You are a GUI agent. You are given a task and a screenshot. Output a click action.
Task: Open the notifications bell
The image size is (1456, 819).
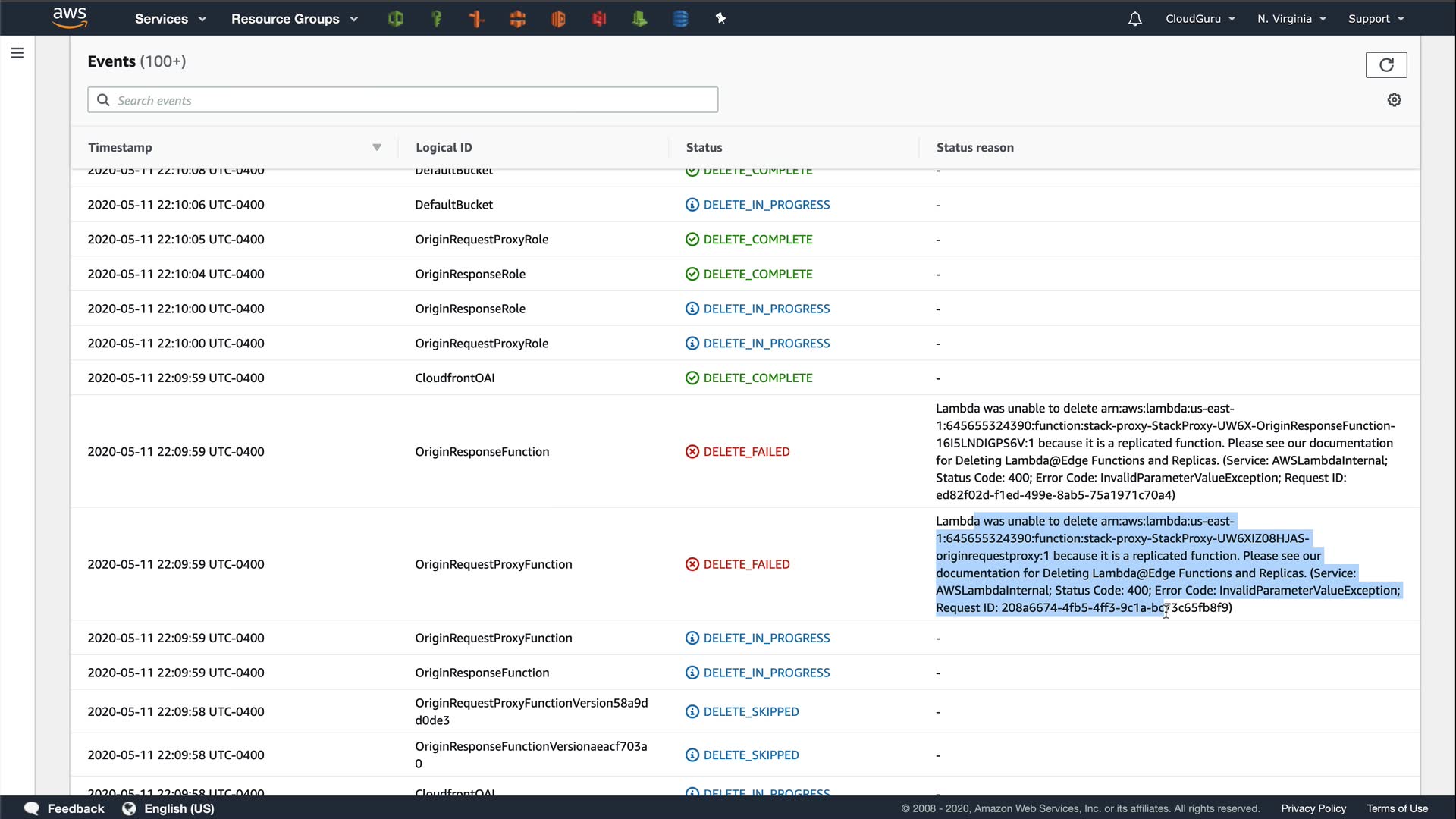click(1134, 19)
